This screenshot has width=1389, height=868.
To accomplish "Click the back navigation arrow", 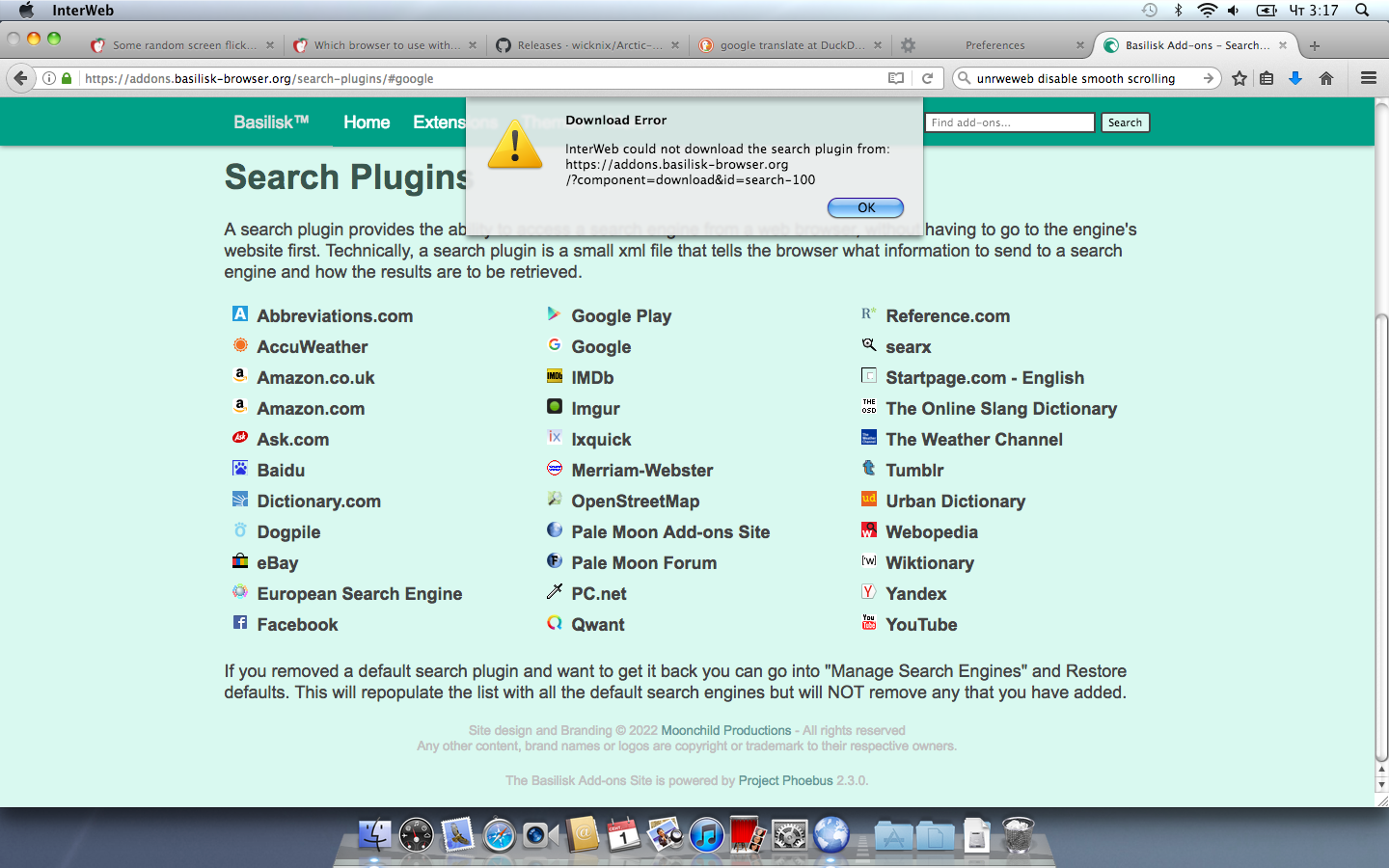I will [x=21, y=78].
